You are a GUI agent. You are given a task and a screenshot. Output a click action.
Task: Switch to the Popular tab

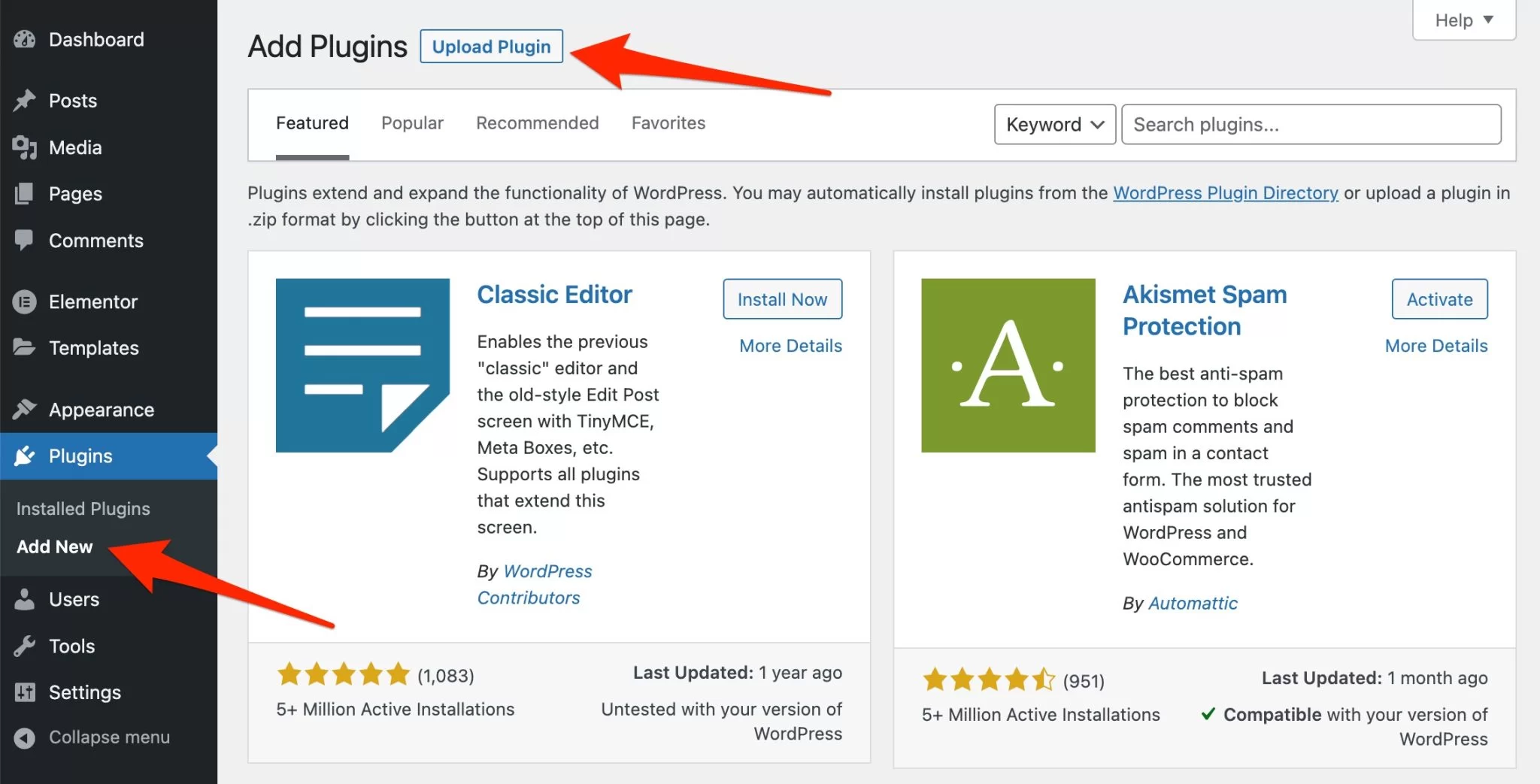pos(412,123)
